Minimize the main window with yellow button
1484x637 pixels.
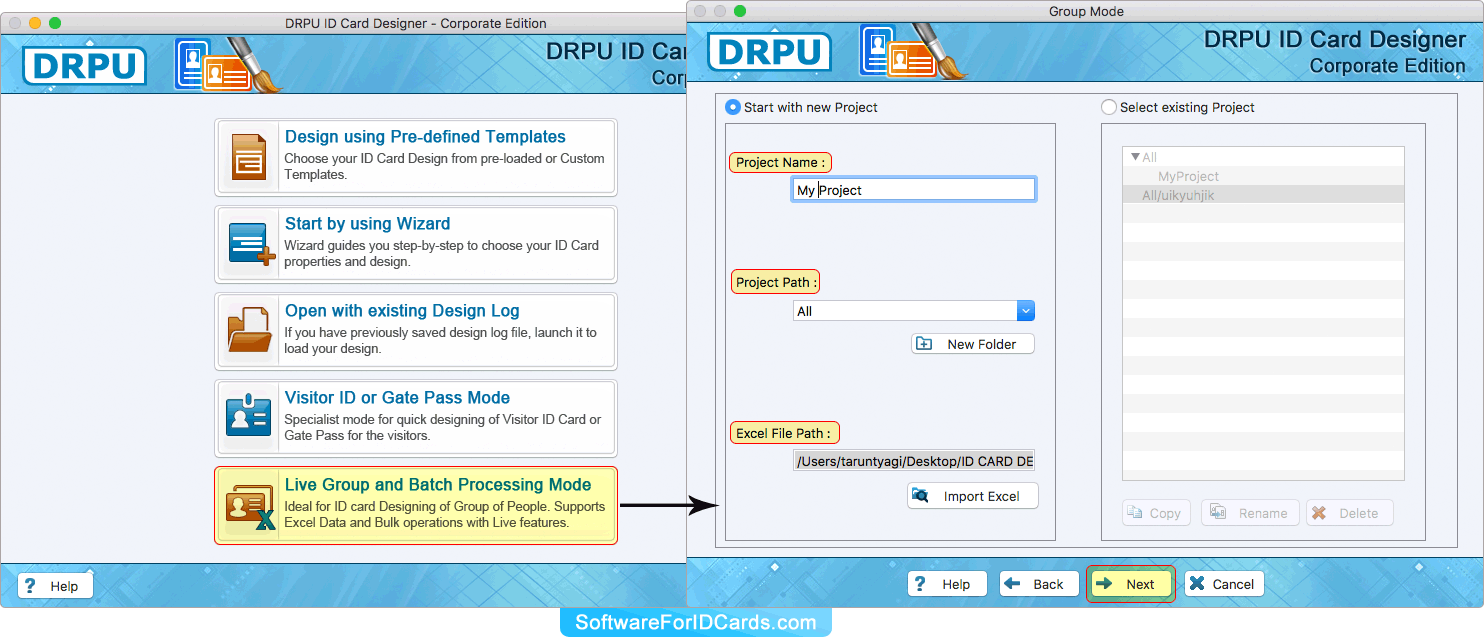click(x=35, y=23)
